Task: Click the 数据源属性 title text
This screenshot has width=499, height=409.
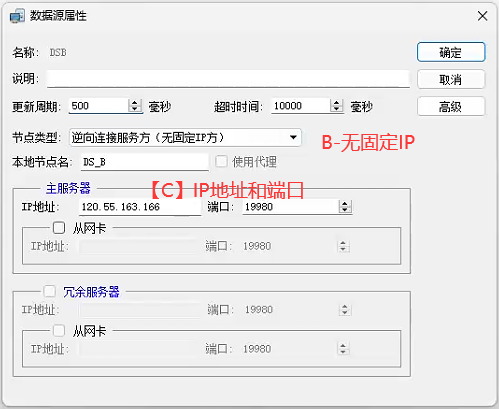Action: (x=58, y=16)
